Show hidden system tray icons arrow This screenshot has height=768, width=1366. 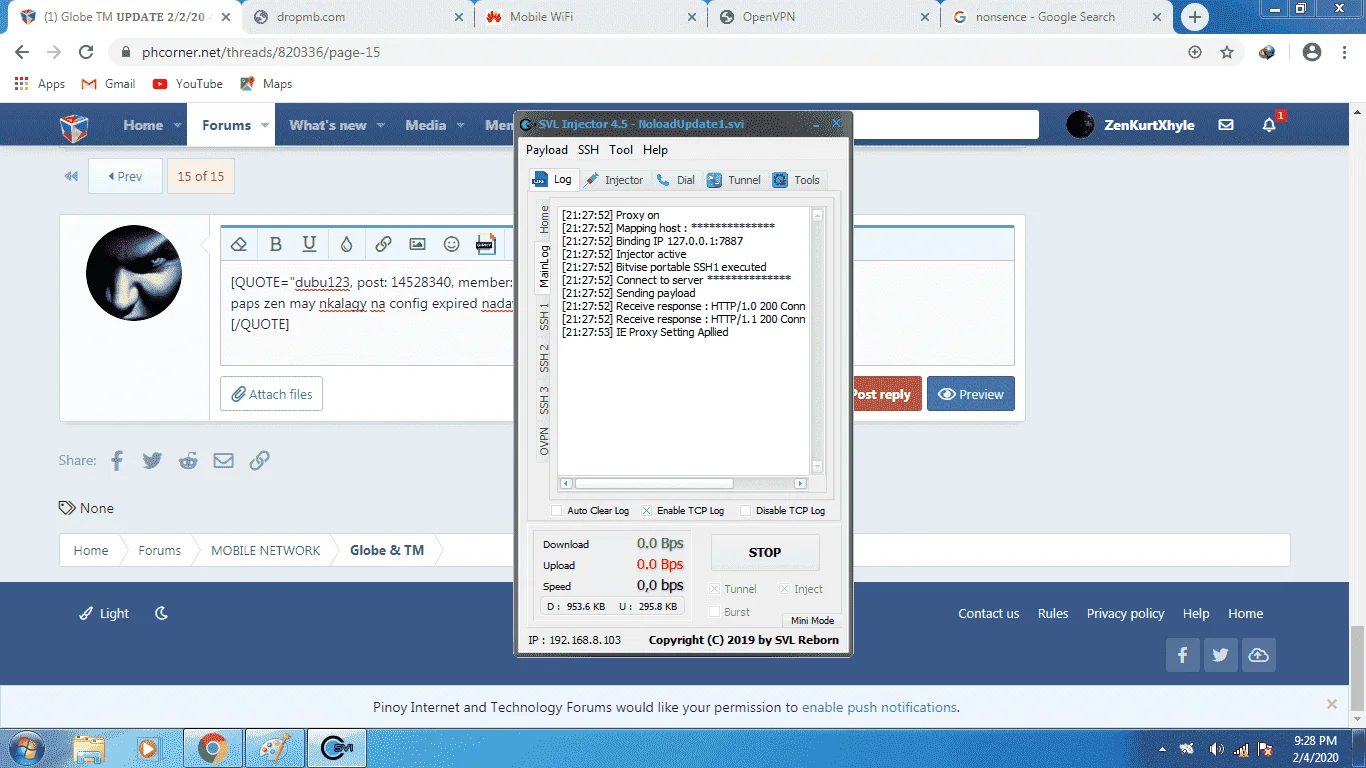[1163, 749]
